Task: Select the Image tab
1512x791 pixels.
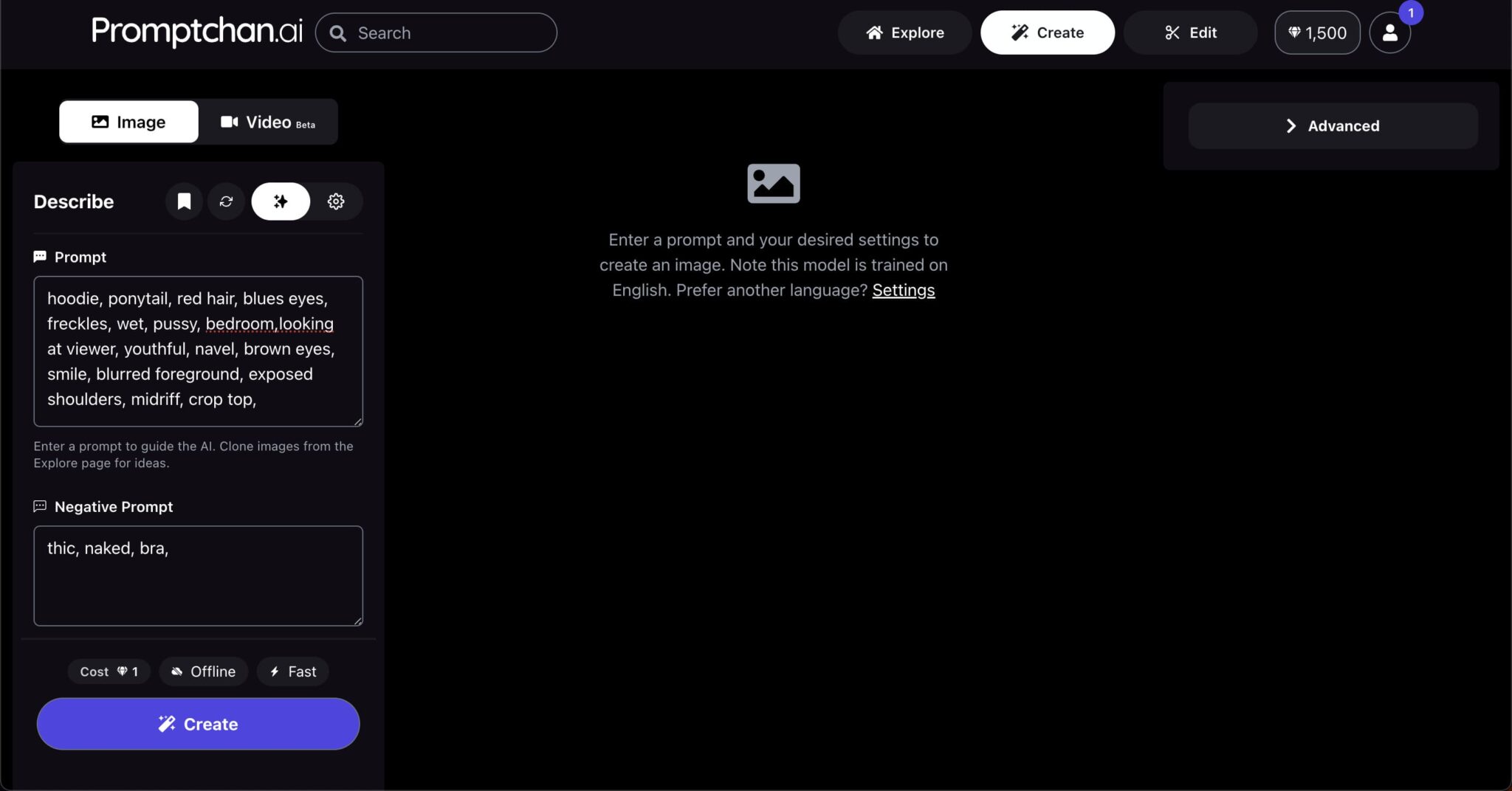Action: [x=128, y=122]
